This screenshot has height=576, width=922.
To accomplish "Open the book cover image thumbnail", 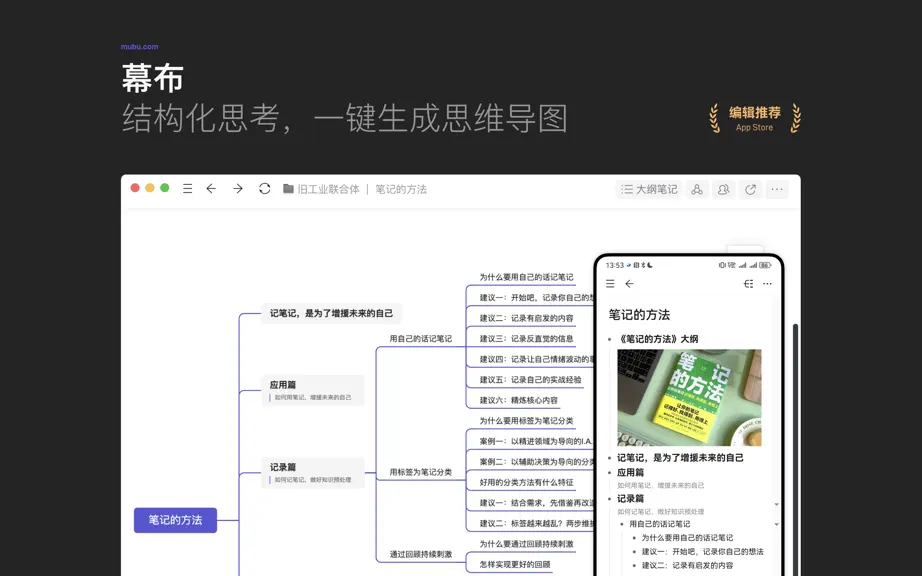I will [689, 398].
